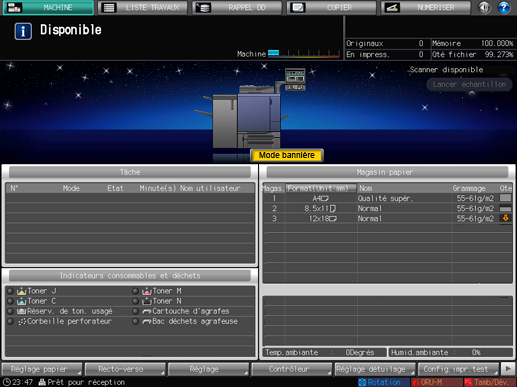Click the right arrow for more buttons
This screenshot has width=517, height=387.
coord(508,369)
